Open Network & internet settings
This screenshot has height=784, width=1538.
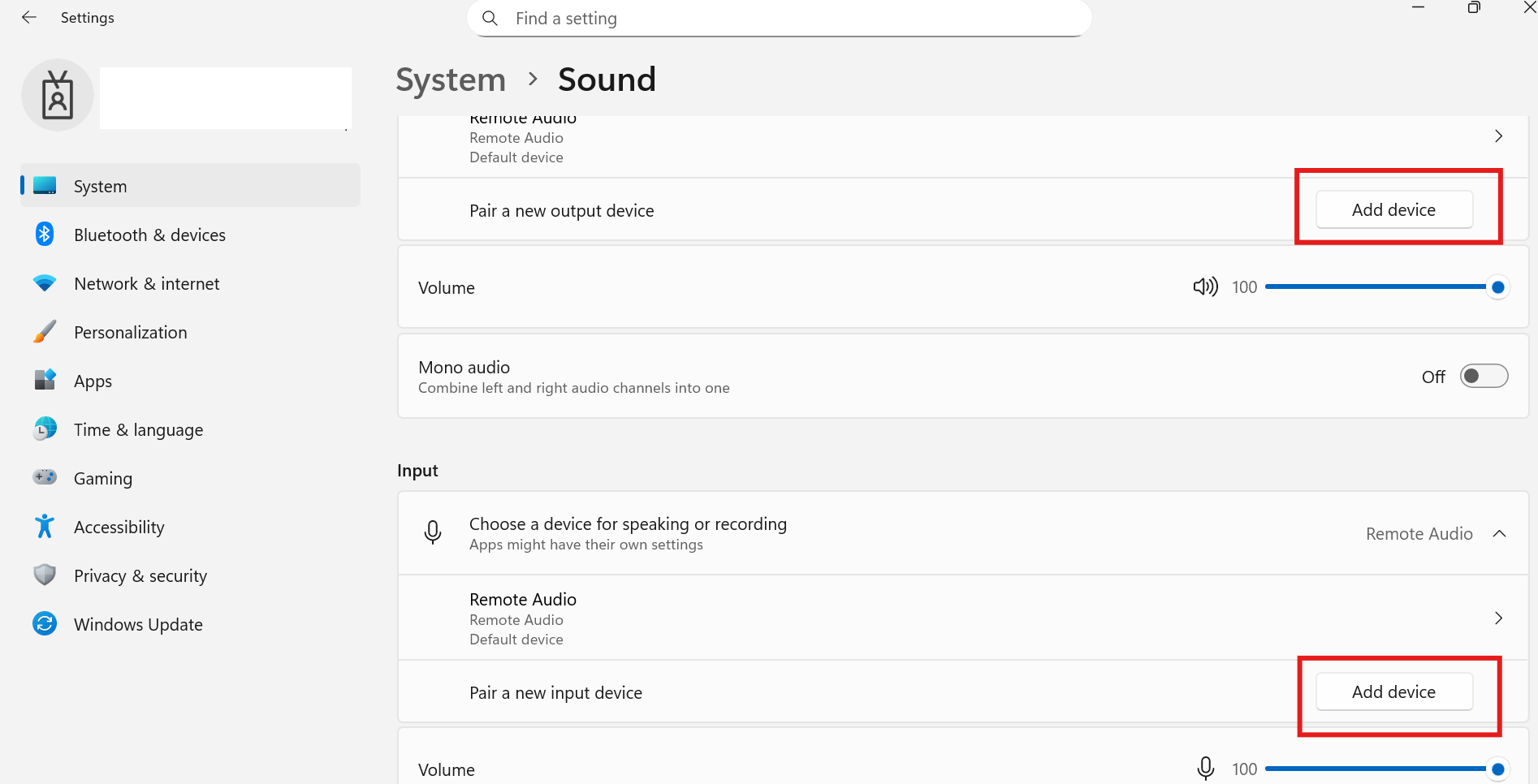(x=146, y=283)
